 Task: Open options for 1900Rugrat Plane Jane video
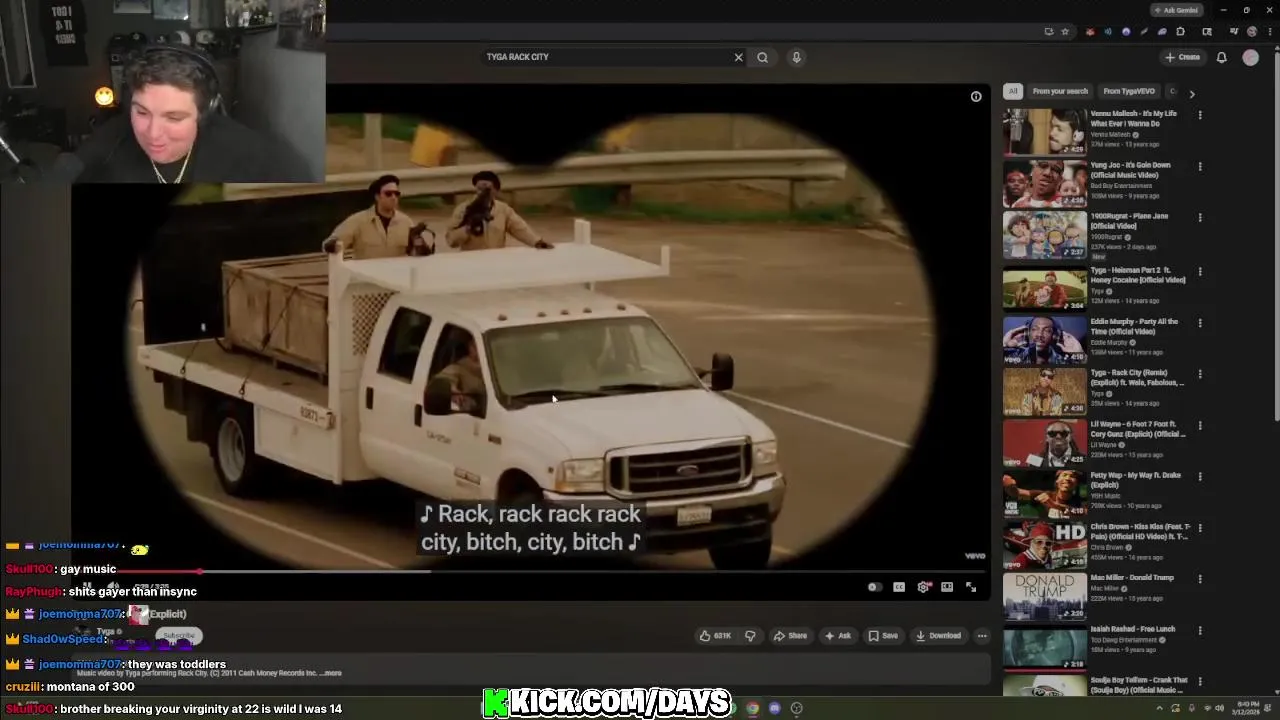click(1200, 218)
